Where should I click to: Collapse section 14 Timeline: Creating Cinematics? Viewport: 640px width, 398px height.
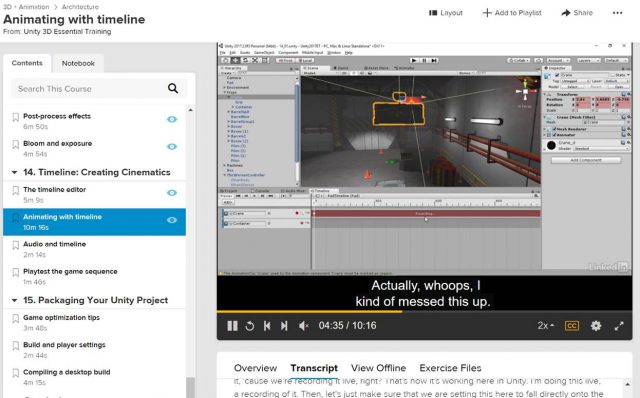click(x=14, y=172)
